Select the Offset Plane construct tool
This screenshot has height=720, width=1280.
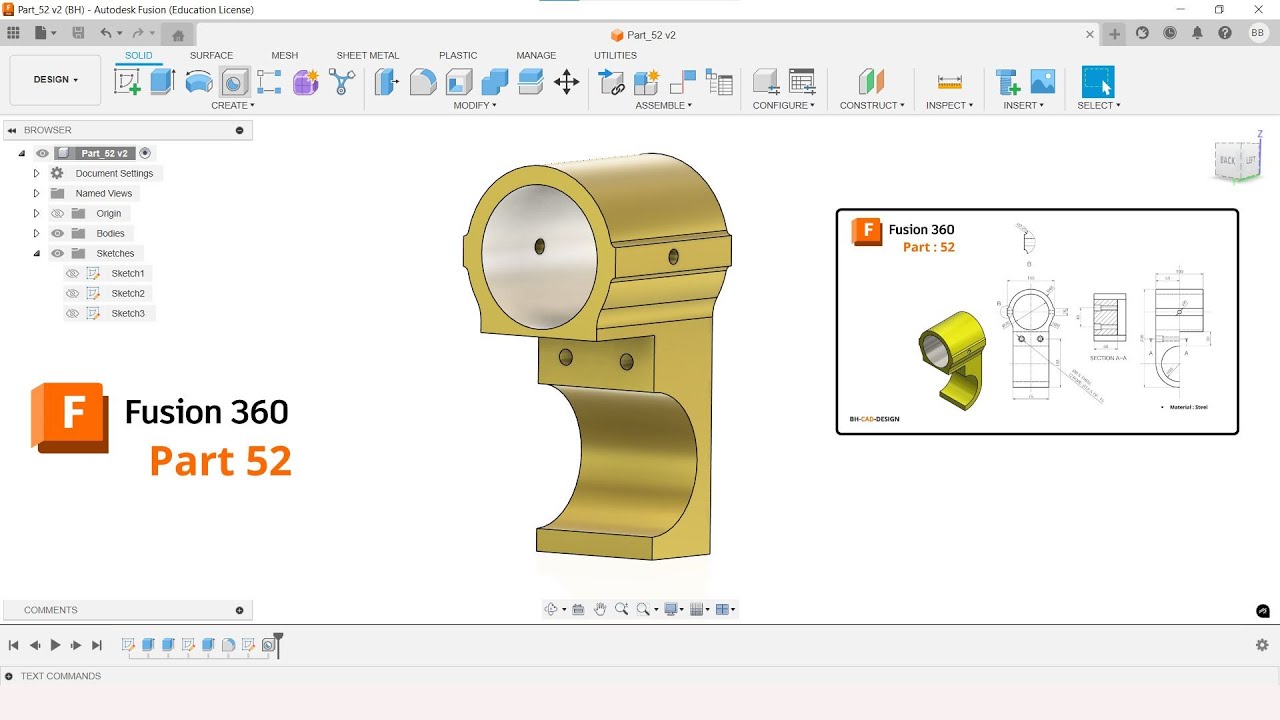point(872,81)
